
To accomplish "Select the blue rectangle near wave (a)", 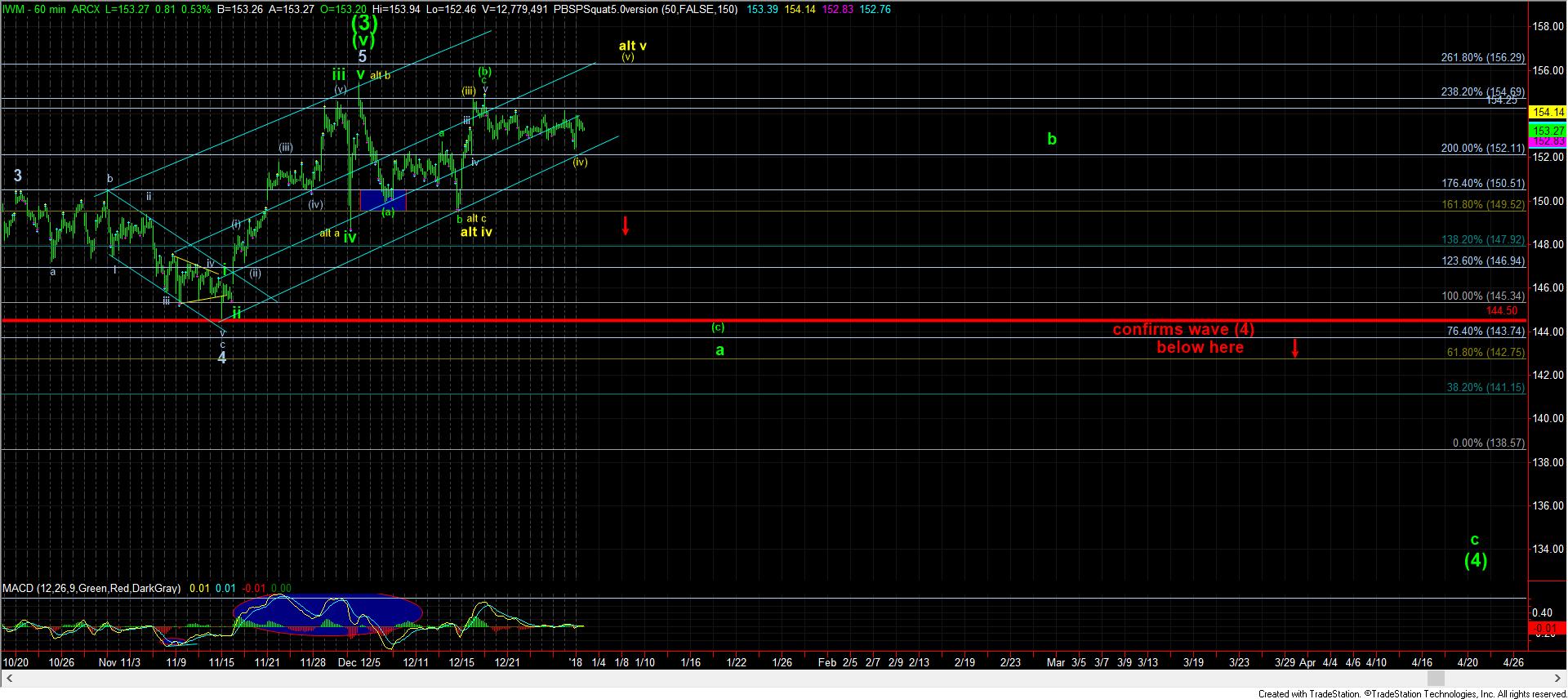I will tap(382, 199).
